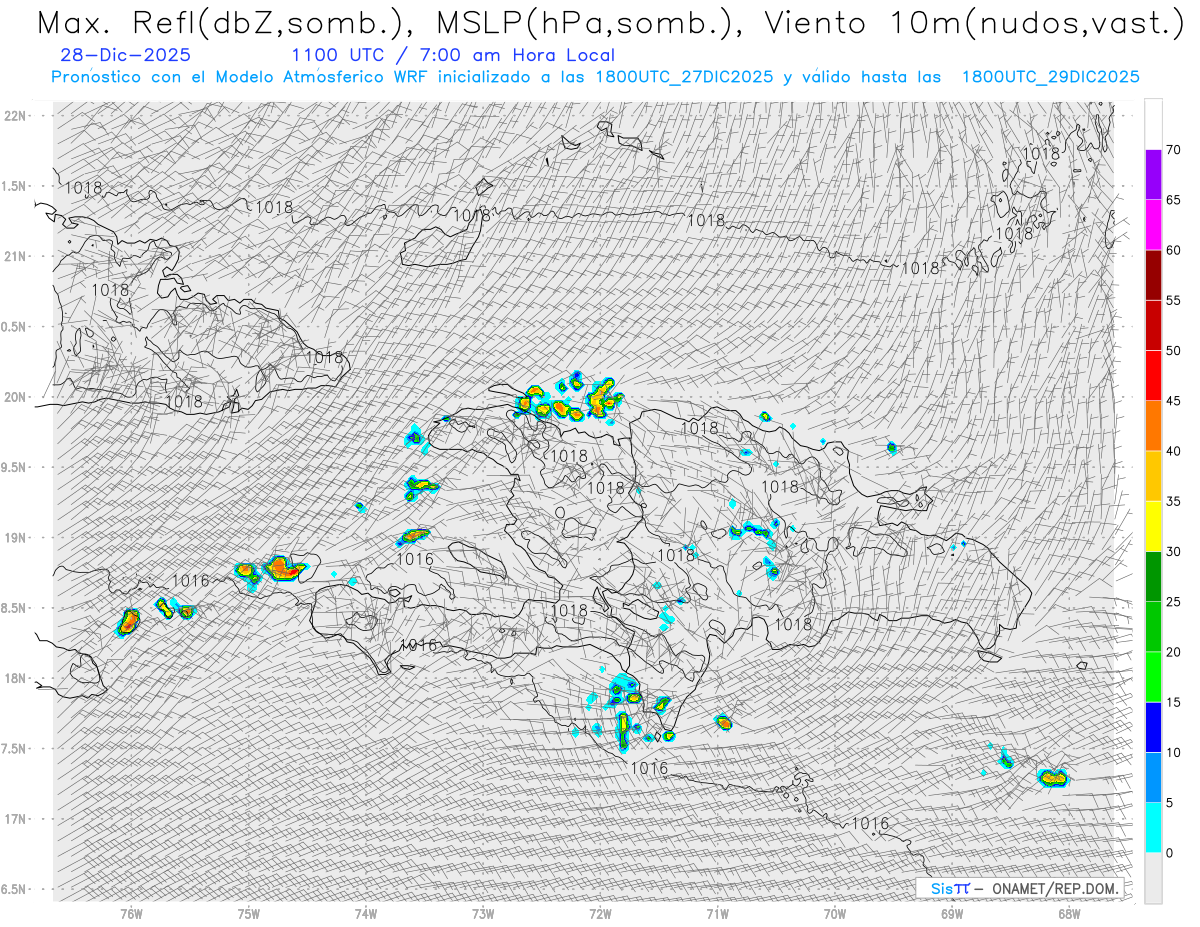This screenshot has height=927, width=1200.
Task: Click the magenta 60–65 dBZ colorbar segment
Action: coord(1153,225)
